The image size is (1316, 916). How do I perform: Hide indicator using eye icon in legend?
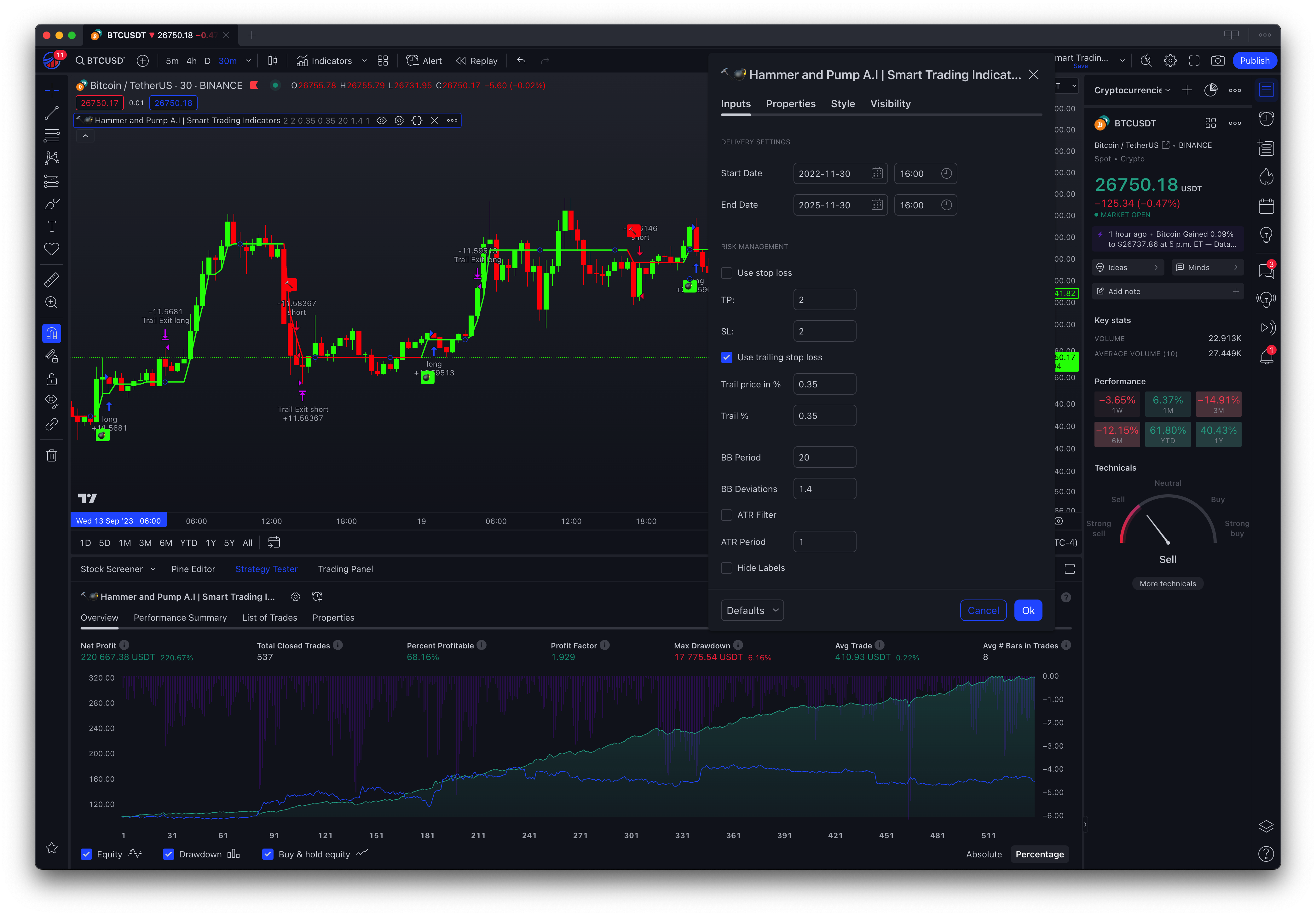[381, 120]
